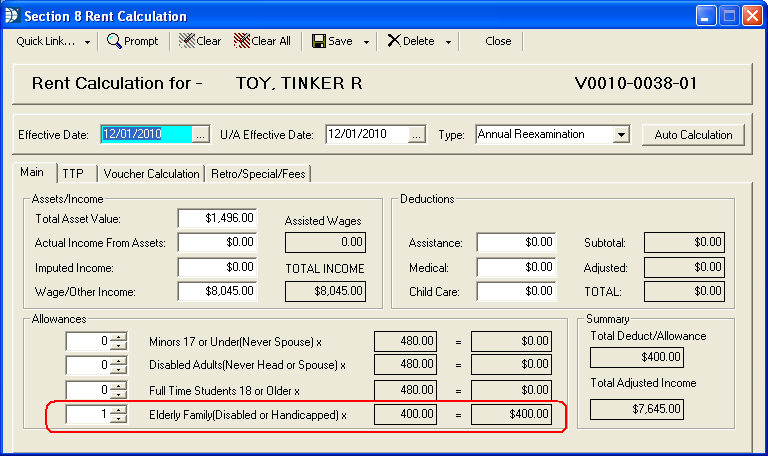Expand the Save dropdown arrow
This screenshot has height=456, width=768.
click(x=366, y=42)
